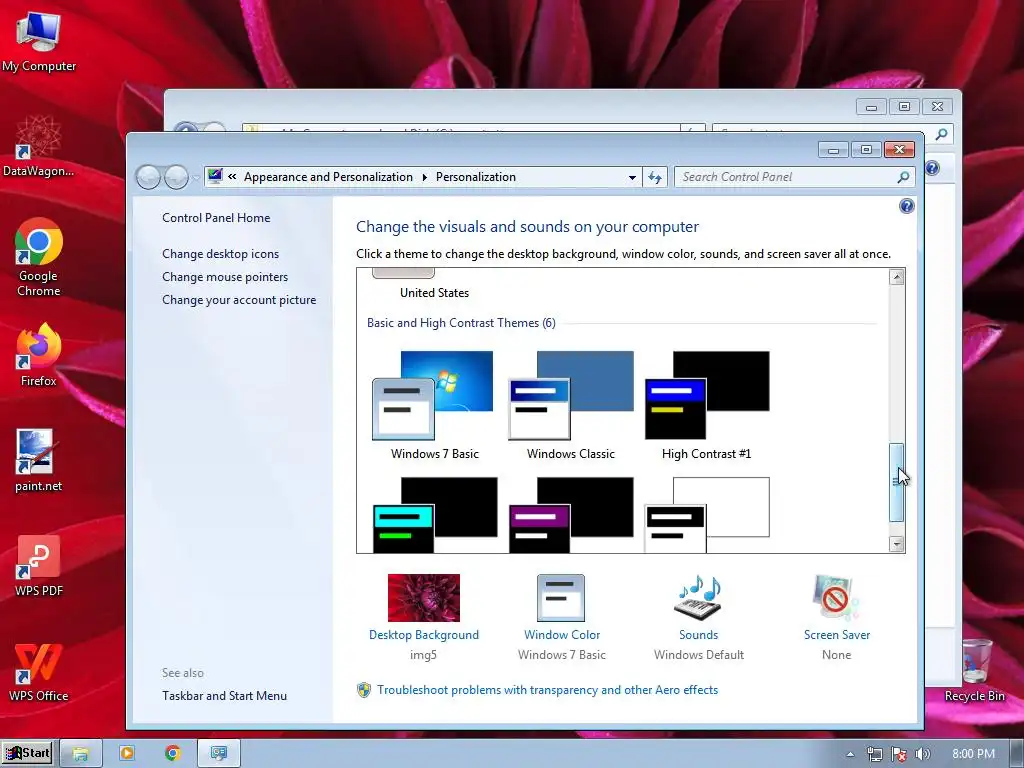The height and width of the screenshot is (768, 1024).
Task: Expand the arrow after Appearance and Personalization
Action: 424,177
